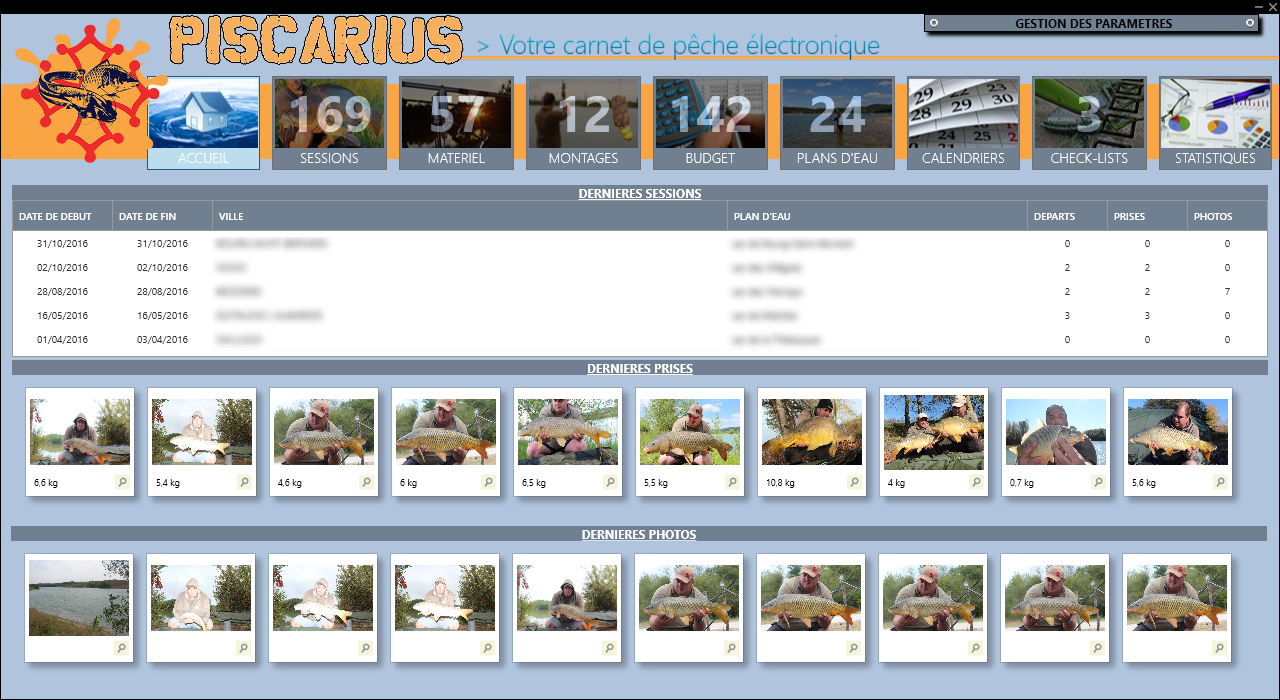Open the Calendriers tile

pyautogui.click(x=963, y=123)
